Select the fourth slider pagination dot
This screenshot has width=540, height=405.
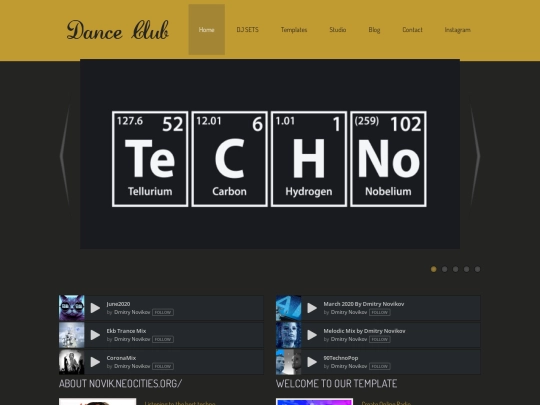tap(466, 269)
